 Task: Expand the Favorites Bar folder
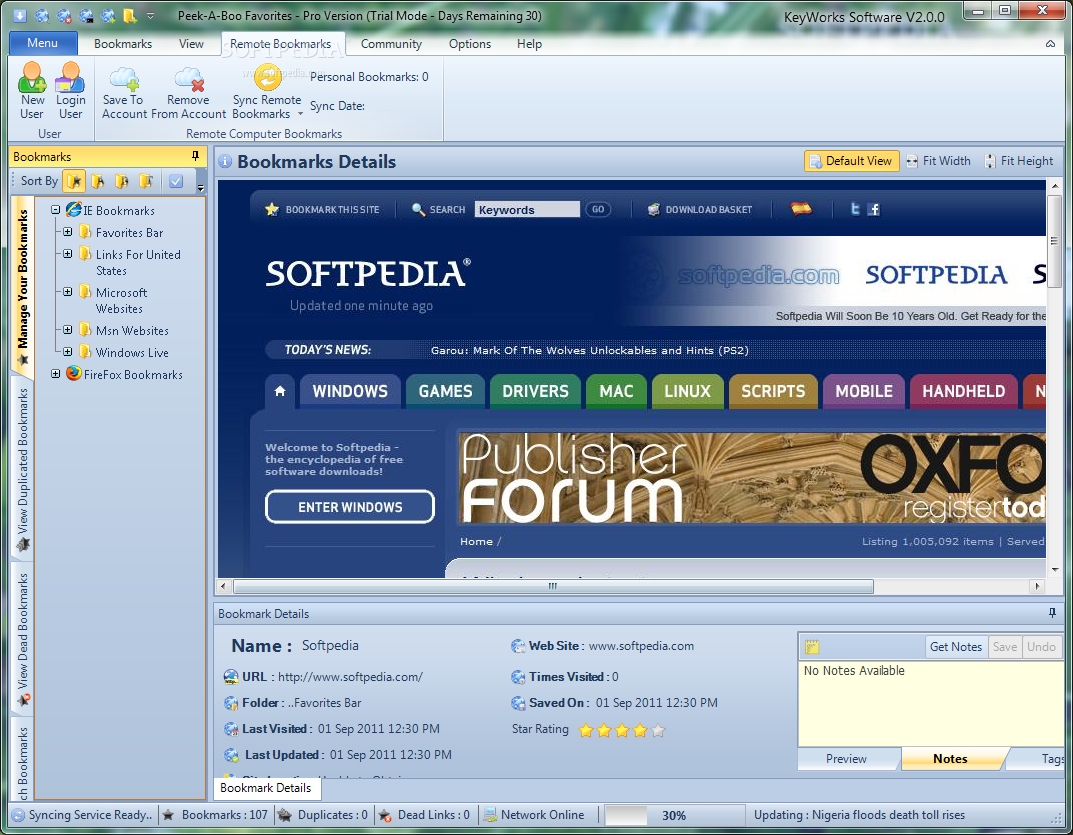[x=68, y=232]
